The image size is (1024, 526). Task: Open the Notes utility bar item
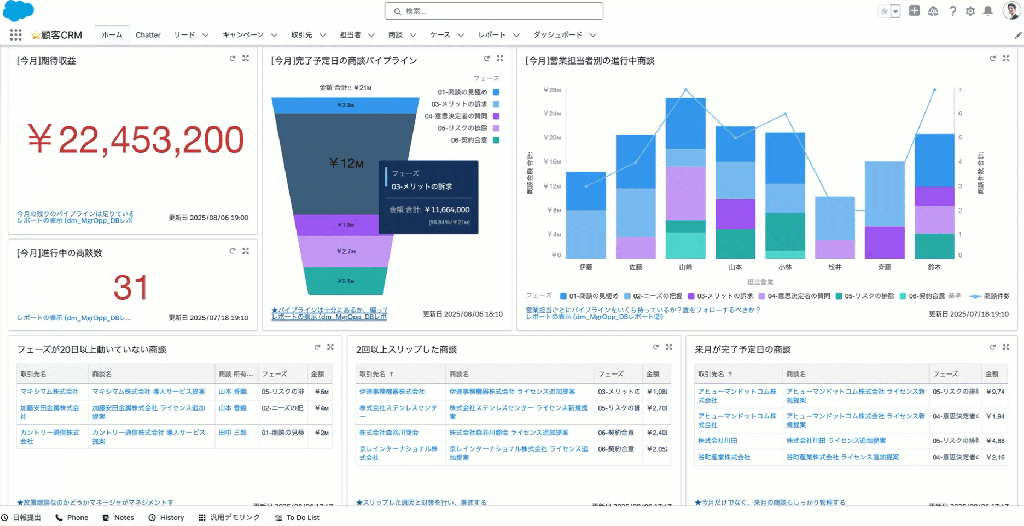pos(119,518)
